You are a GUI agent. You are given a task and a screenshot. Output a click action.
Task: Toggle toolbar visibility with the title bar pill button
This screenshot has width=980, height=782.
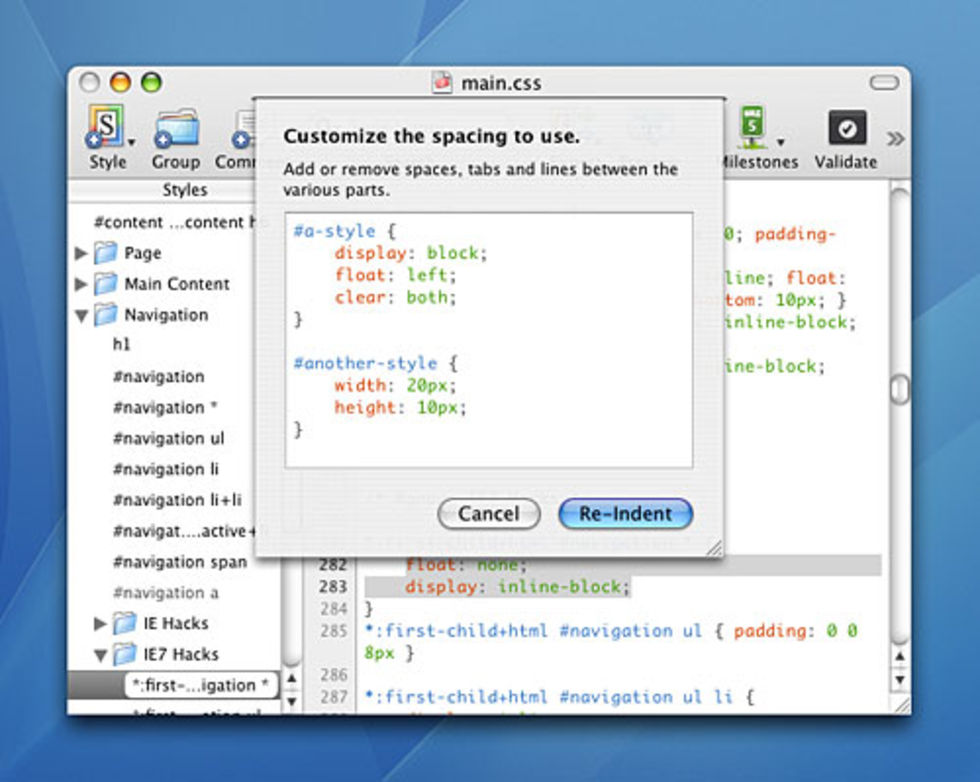click(x=884, y=83)
